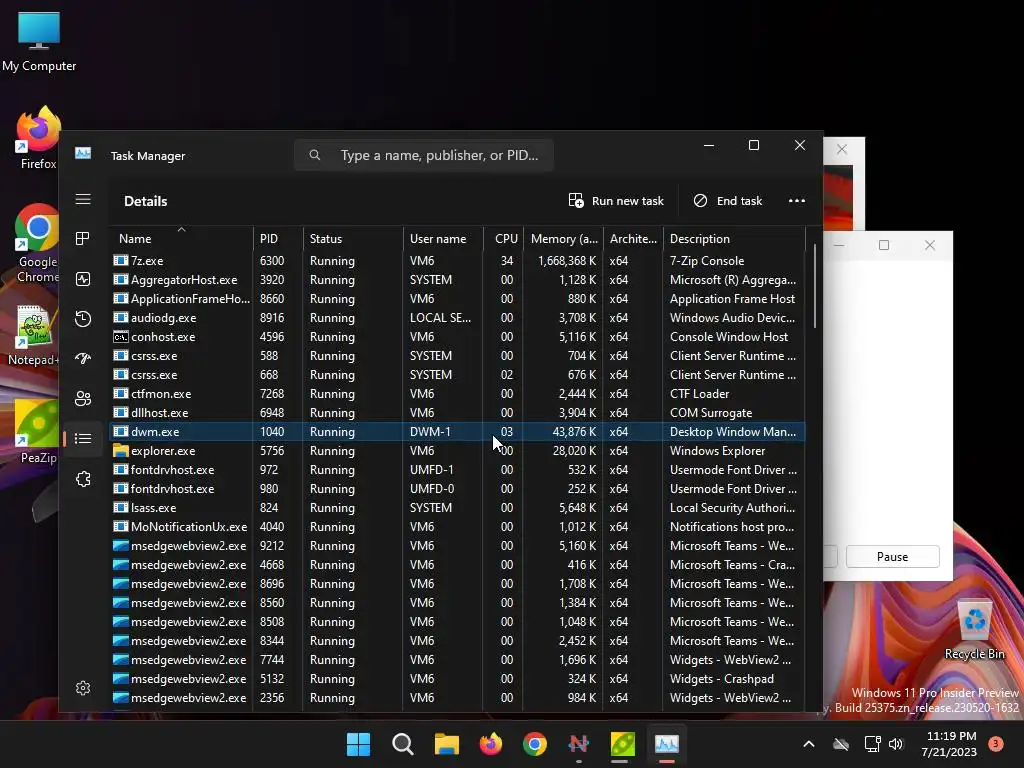
Task: Open the Processes page in sidebar
Action: pos(83,239)
